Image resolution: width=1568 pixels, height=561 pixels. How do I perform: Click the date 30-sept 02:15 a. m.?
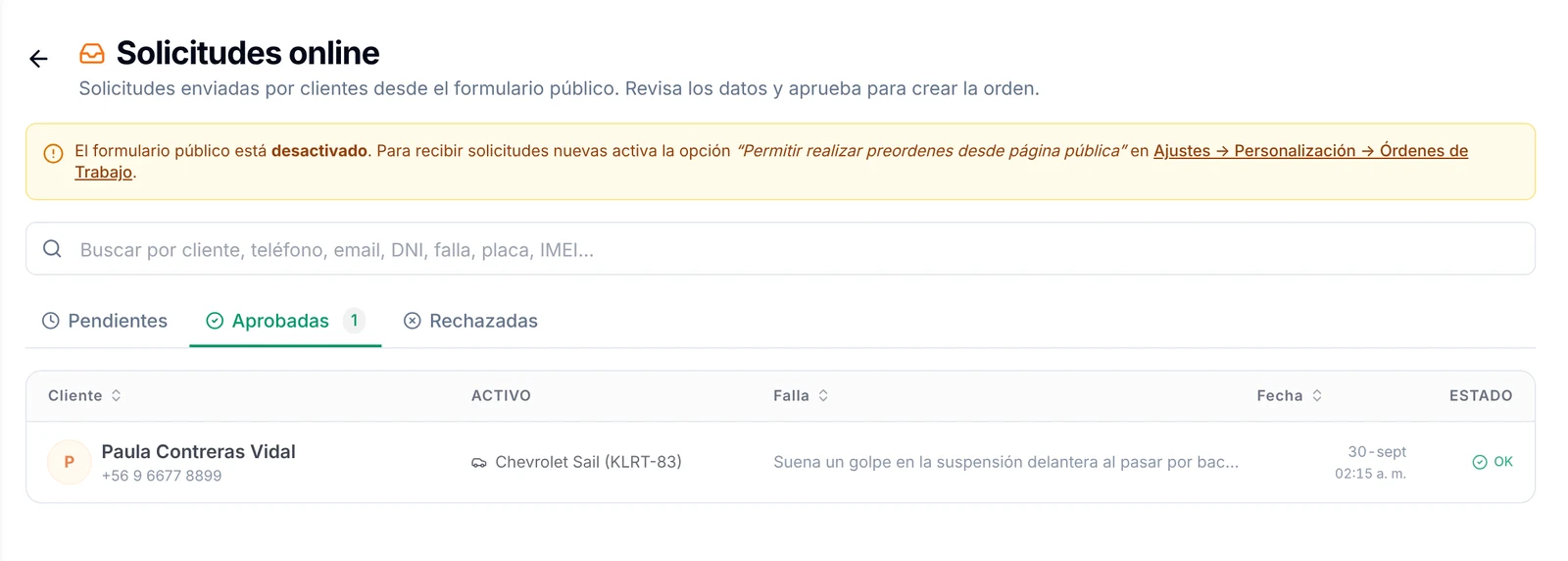1371,462
